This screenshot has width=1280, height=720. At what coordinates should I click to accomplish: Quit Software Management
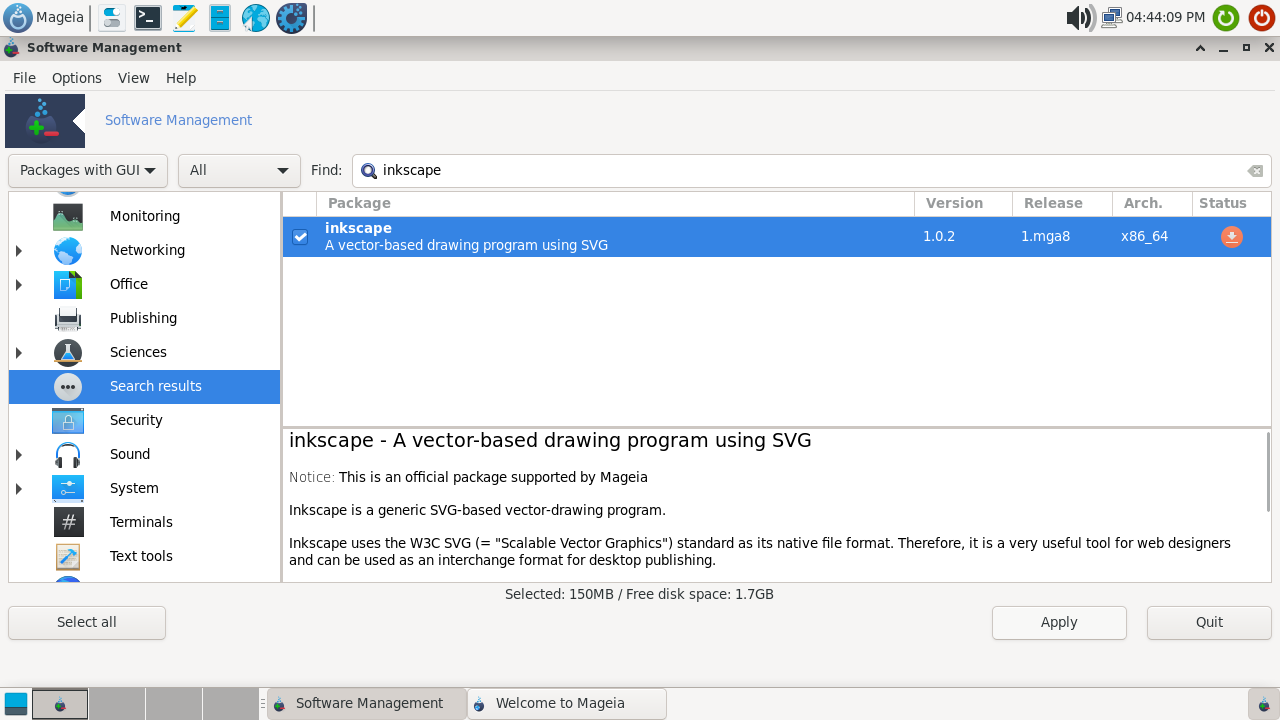point(1209,622)
